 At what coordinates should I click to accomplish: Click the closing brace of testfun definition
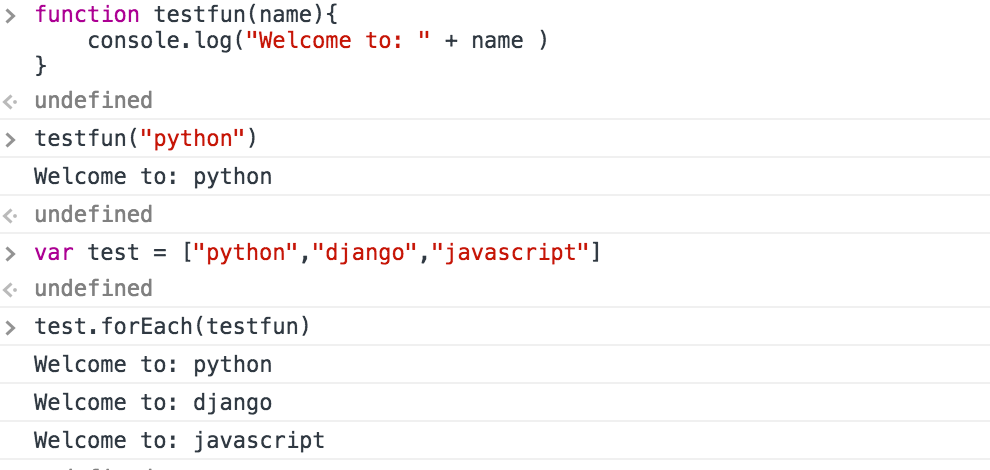[40, 66]
